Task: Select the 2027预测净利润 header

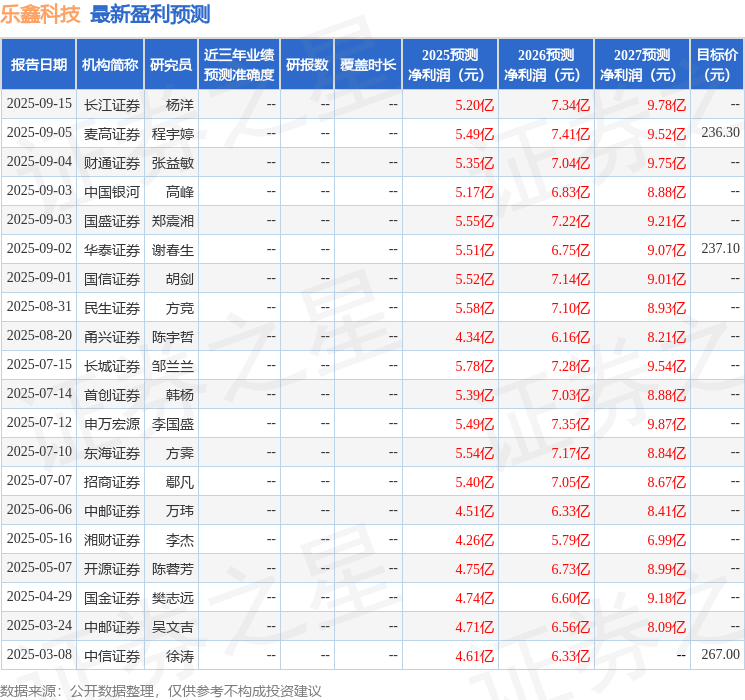Action: click(x=642, y=65)
